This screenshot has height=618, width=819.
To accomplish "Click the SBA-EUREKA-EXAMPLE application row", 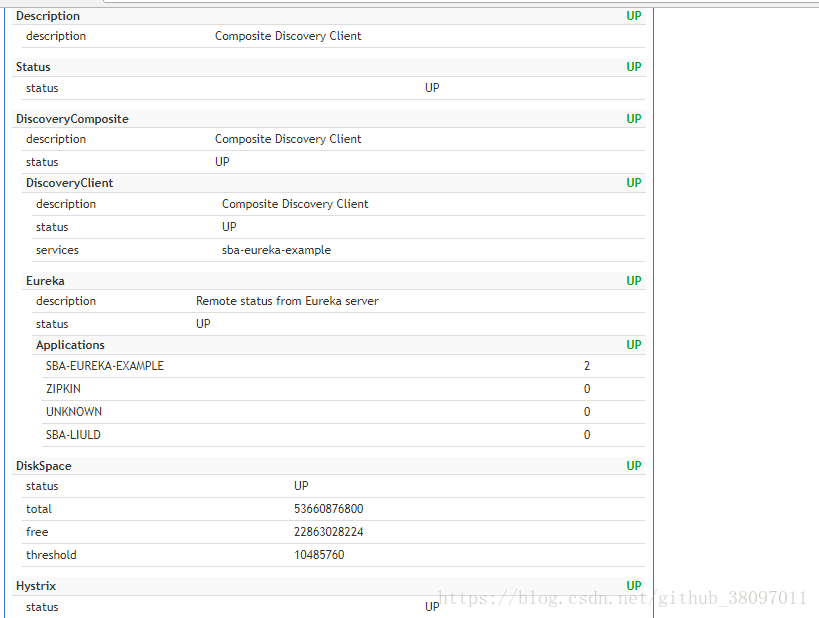I will [343, 366].
